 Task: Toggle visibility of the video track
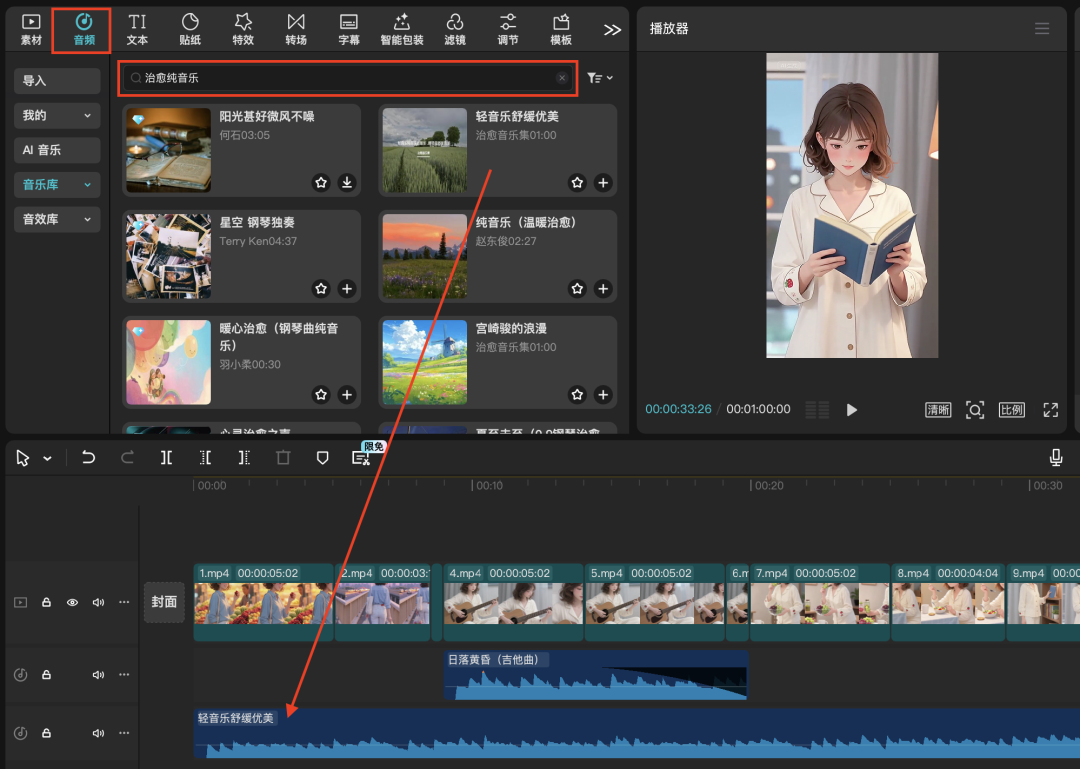pos(70,602)
